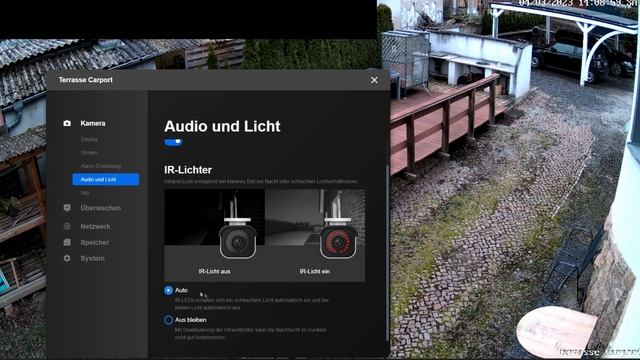Expand the System section
This screenshot has height=360, width=640.
[x=92, y=258]
